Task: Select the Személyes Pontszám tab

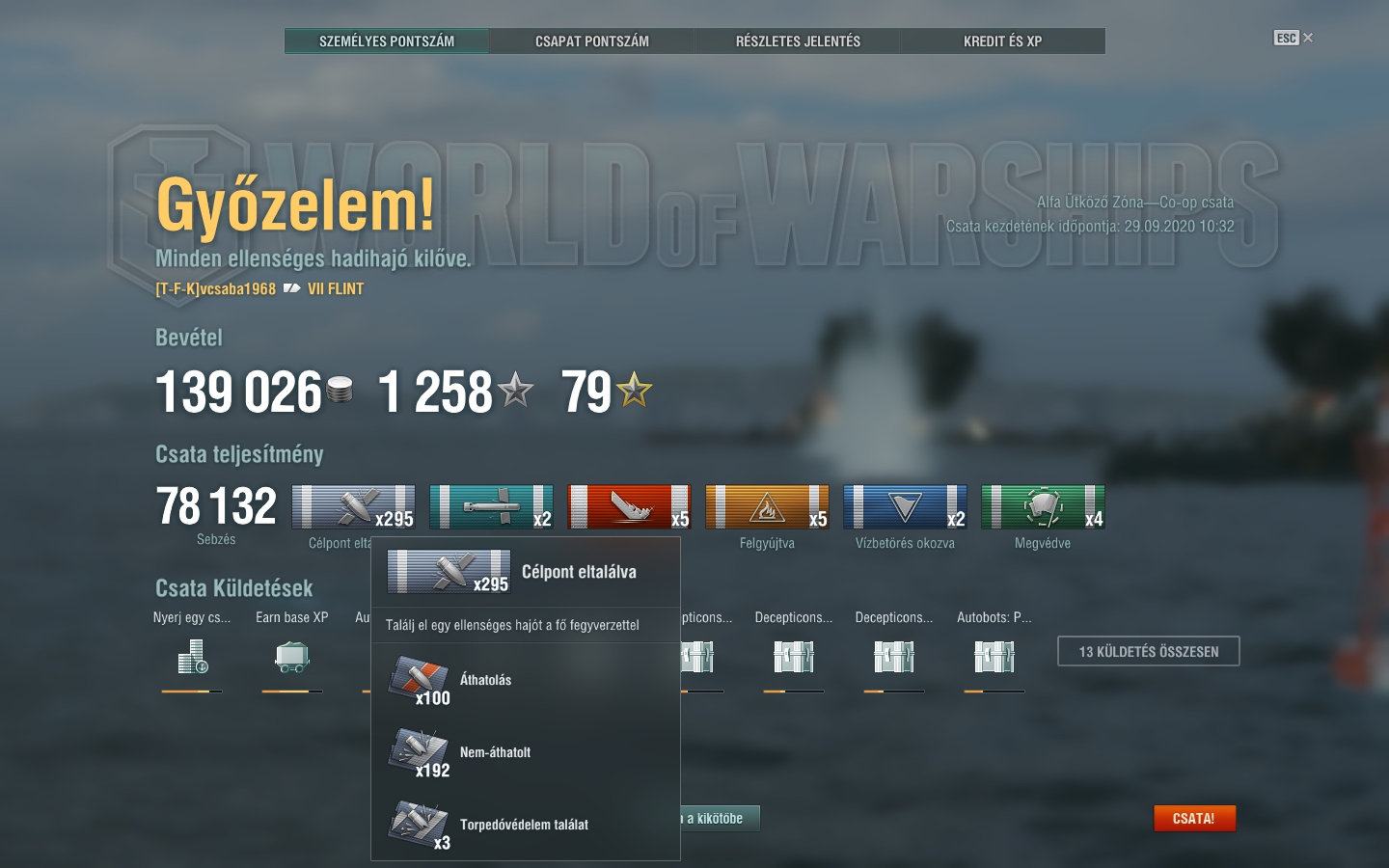Action: (x=387, y=41)
